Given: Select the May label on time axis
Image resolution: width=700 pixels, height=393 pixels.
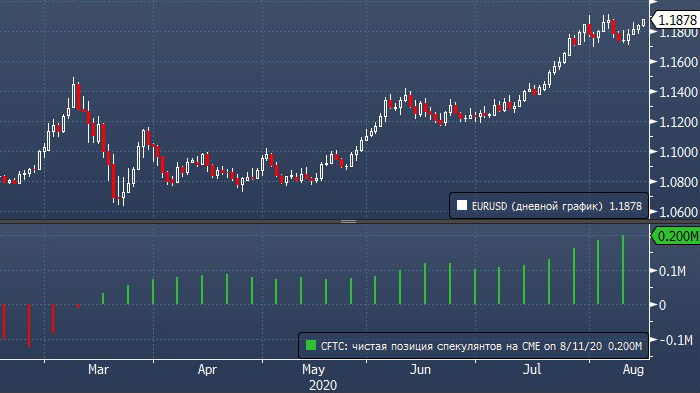Looking at the screenshot, I should [313, 370].
